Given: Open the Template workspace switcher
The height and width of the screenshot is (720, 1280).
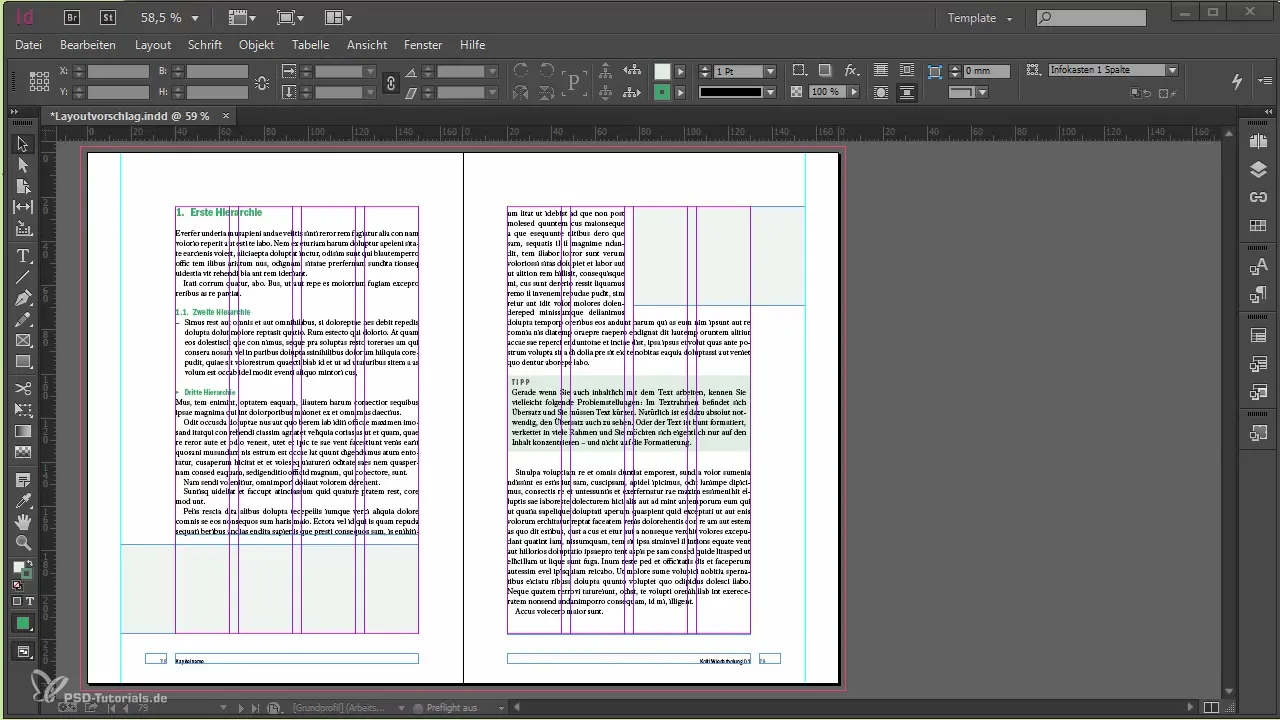Looking at the screenshot, I should pyautogui.click(x=981, y=18).
